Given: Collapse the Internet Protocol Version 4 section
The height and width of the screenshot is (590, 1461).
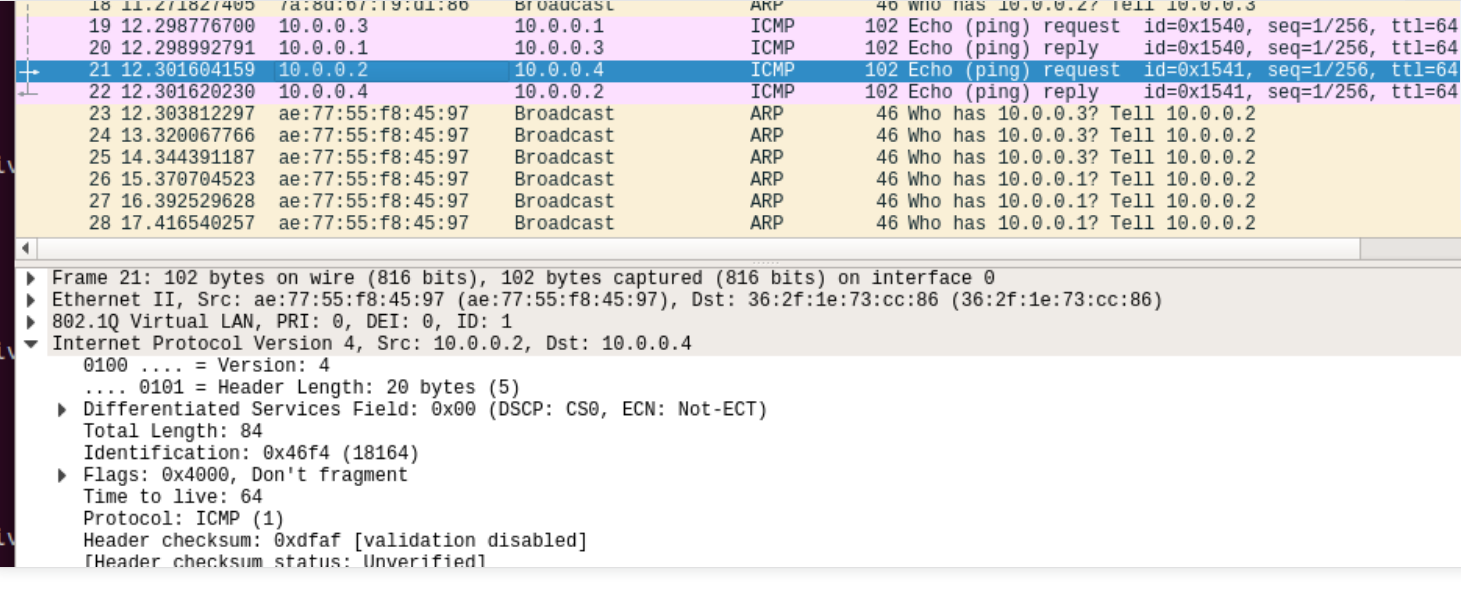Looking at the screenshot, I should 31,344.
